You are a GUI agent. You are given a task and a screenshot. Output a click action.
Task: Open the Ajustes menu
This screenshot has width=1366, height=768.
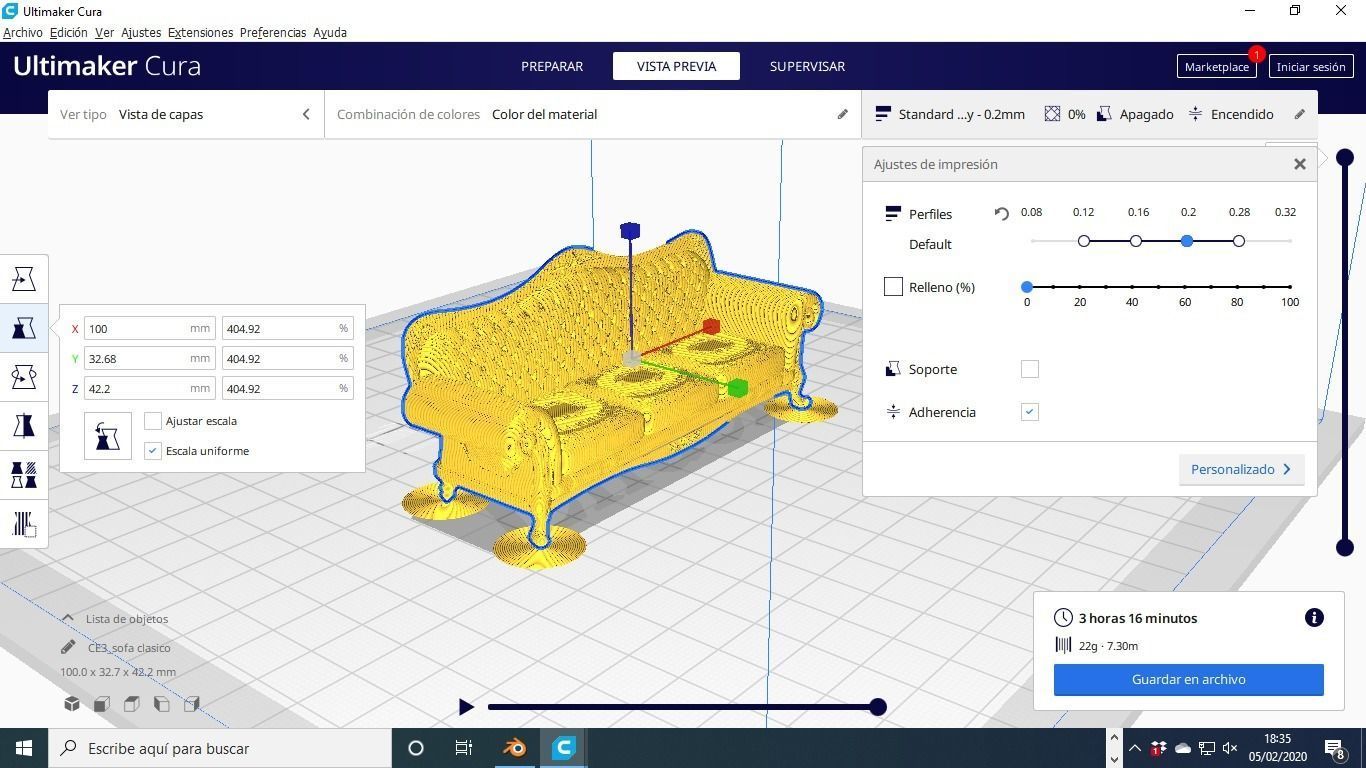pyautogui.click(x=141, y=32)
